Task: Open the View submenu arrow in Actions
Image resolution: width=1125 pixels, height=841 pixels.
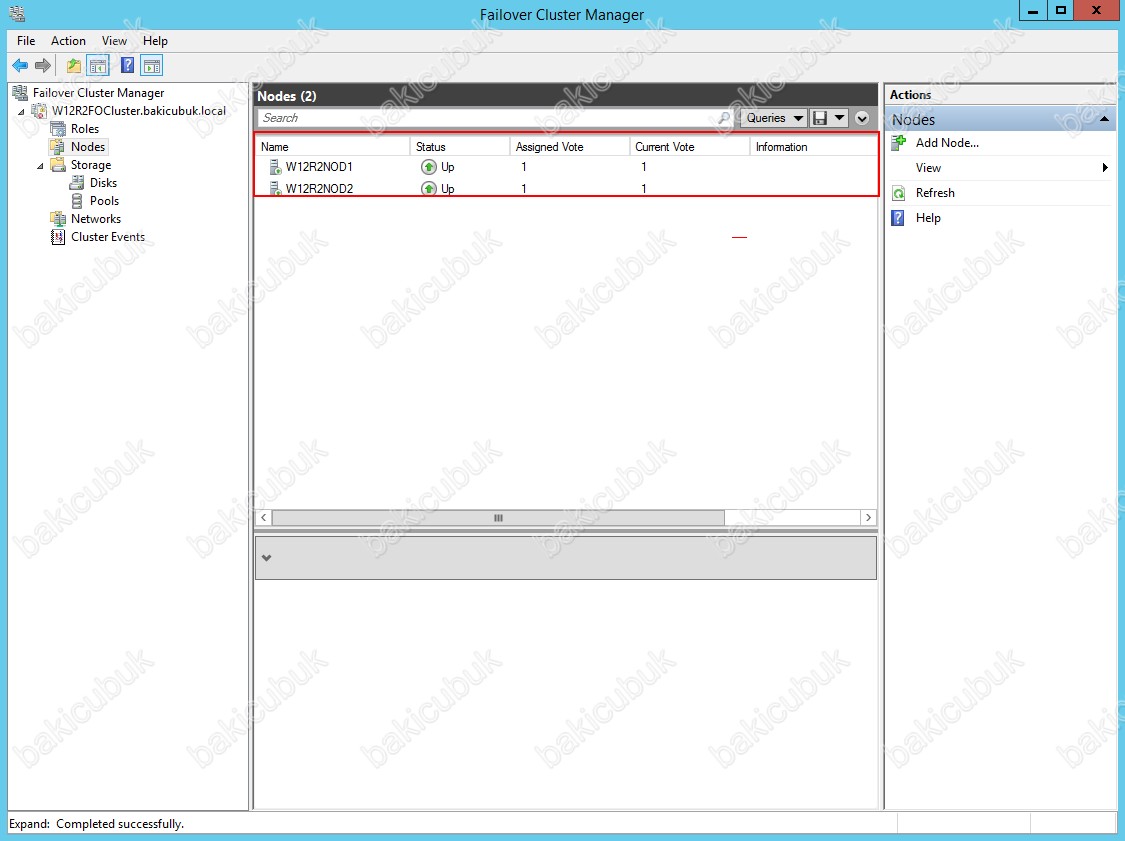Action: click(1105, 168)
